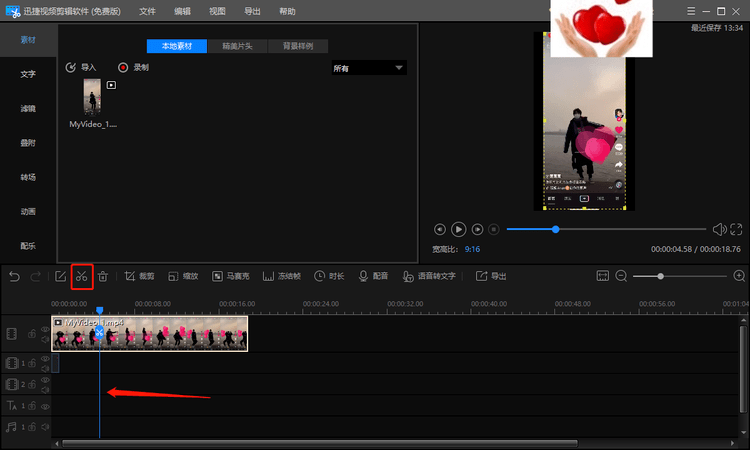
Task: Click the preview playback progress slider
Action: click(x=606, y=230)
